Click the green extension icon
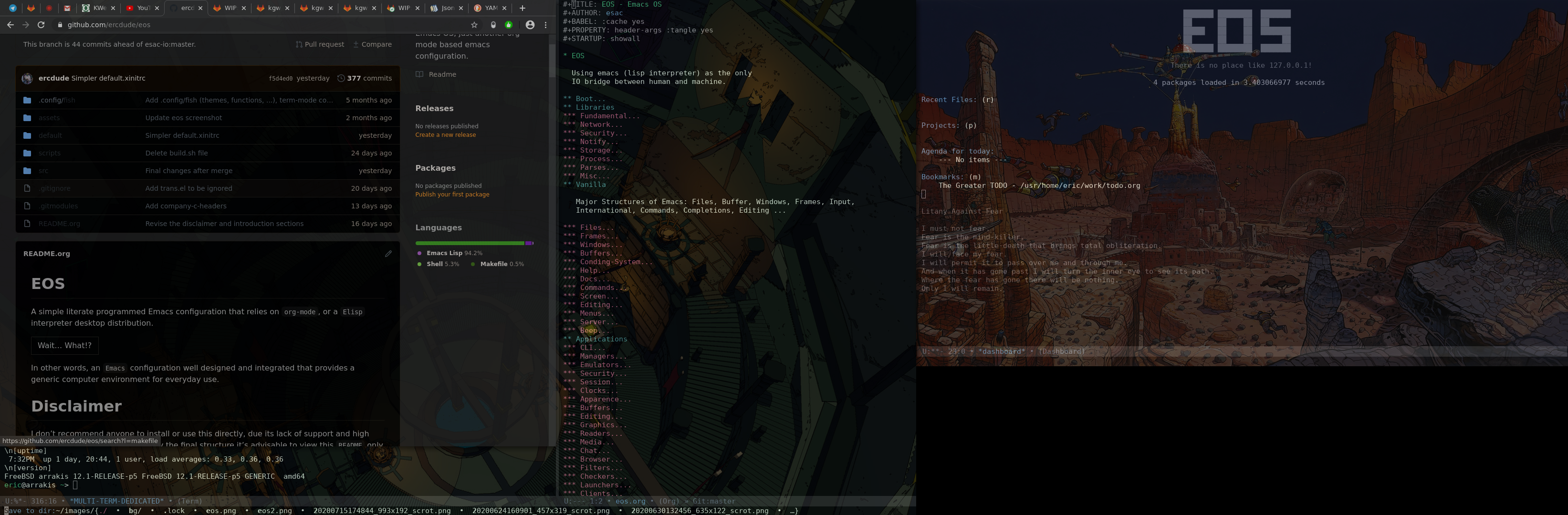This screenshot has height=515, width=1568. (x=509, y=25)
